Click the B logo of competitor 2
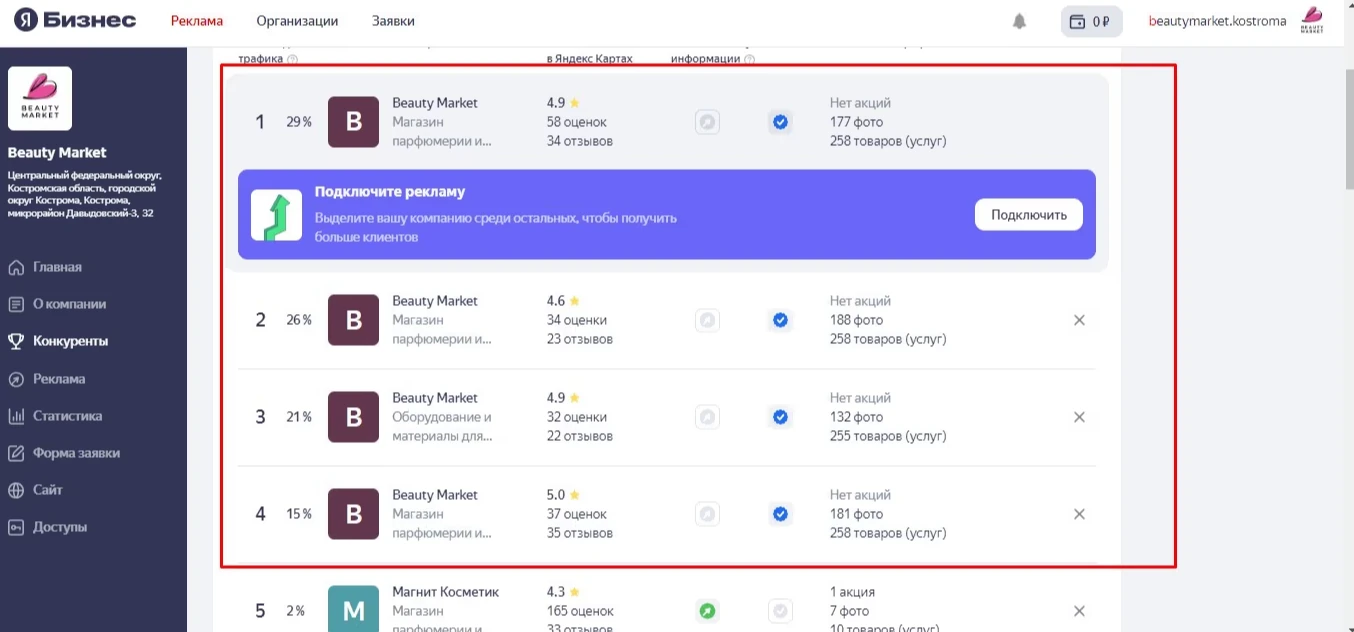Image resolution: width=1354 pixels, height=632 pixels. pos(353,320)
